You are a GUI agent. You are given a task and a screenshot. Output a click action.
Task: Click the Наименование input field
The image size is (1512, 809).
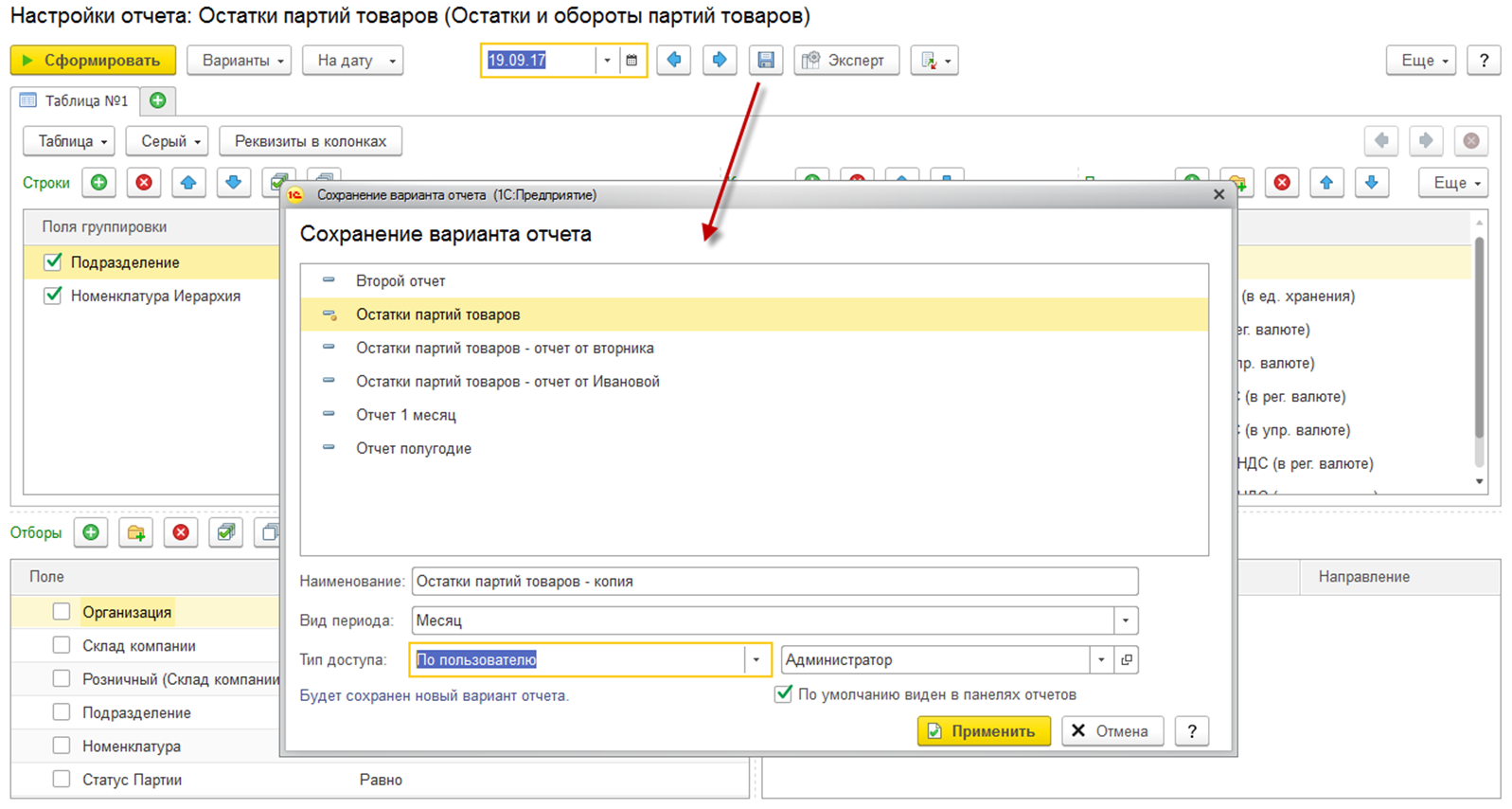774,582
